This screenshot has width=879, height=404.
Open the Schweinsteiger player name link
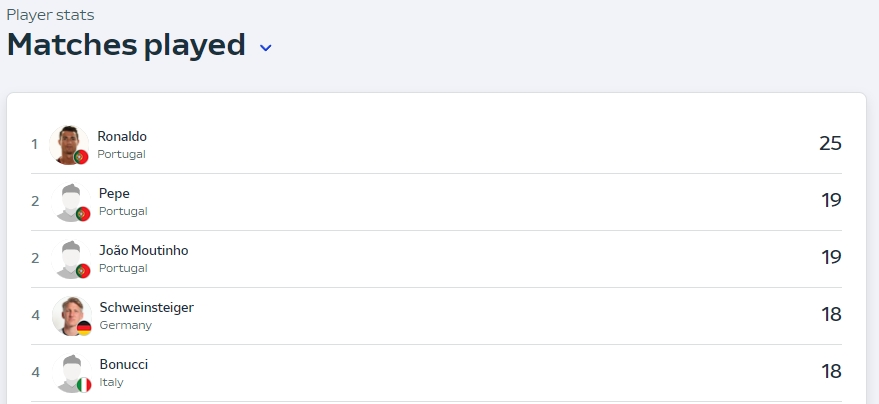coord(147,308)
